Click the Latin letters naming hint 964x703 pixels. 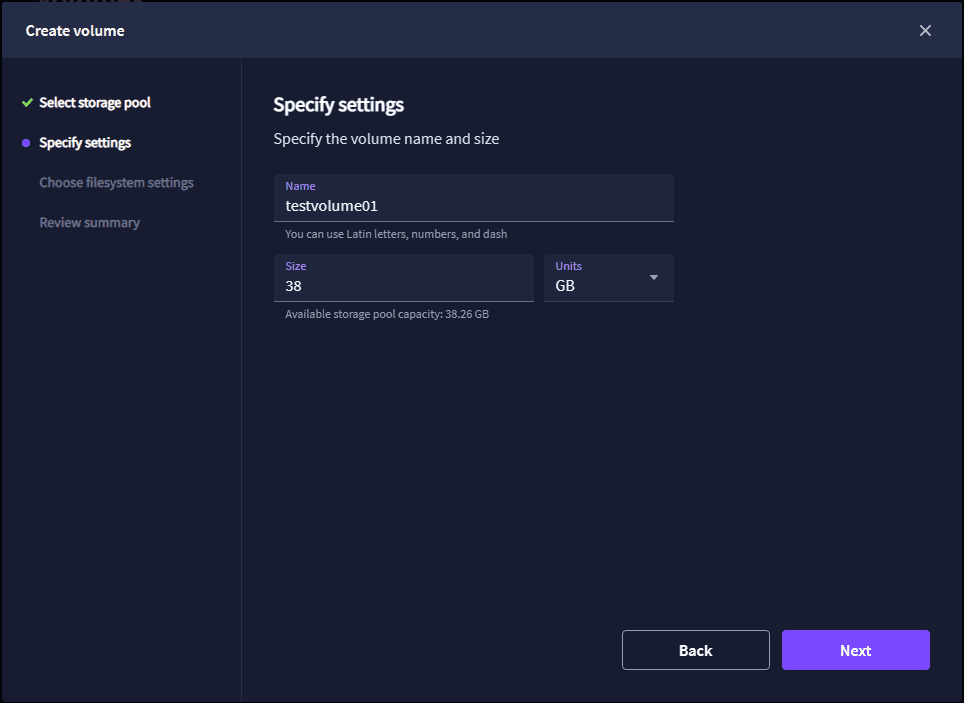point(396,234)
